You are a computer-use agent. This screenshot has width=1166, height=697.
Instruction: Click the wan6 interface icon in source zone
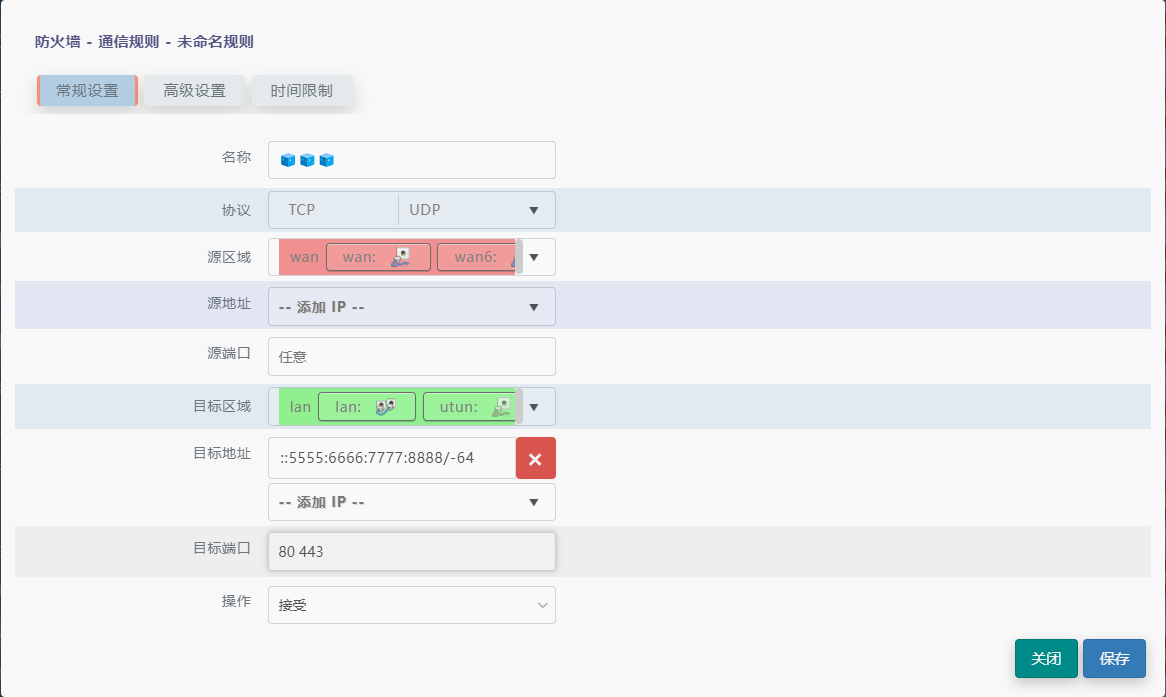(x=513, y=258)
